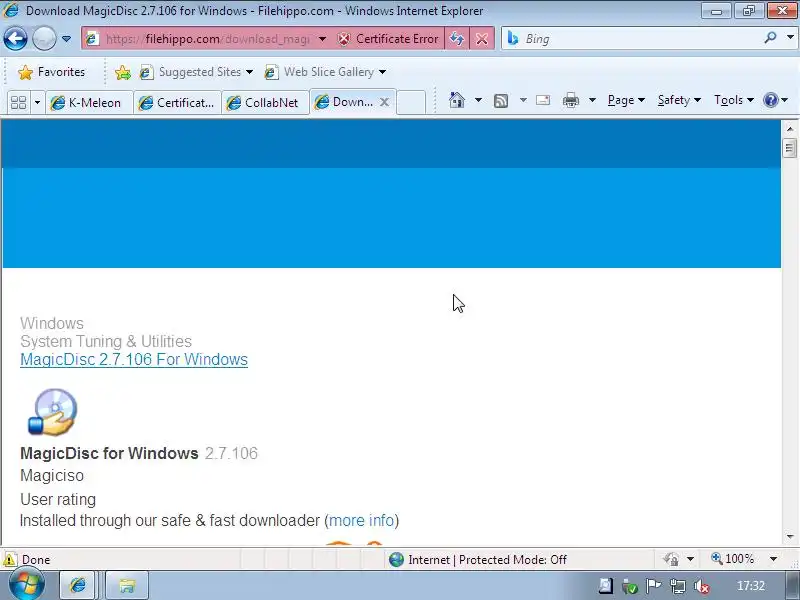The width and height of the screenshot is (800, 600).
Task: Follow the 'more info' link
Action: point(361,520)
